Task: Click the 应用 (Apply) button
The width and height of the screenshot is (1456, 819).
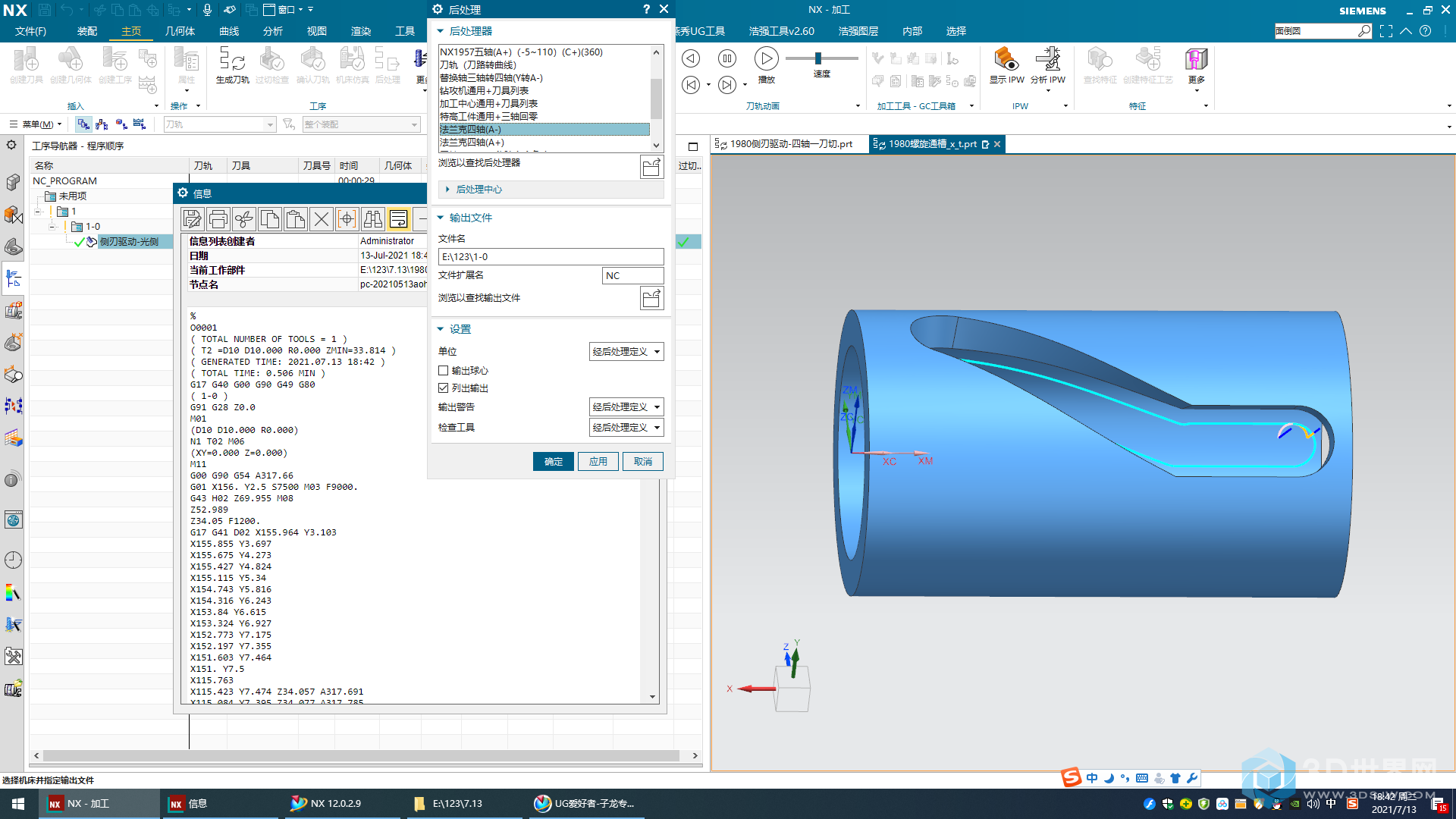Action: coord(598,462)
